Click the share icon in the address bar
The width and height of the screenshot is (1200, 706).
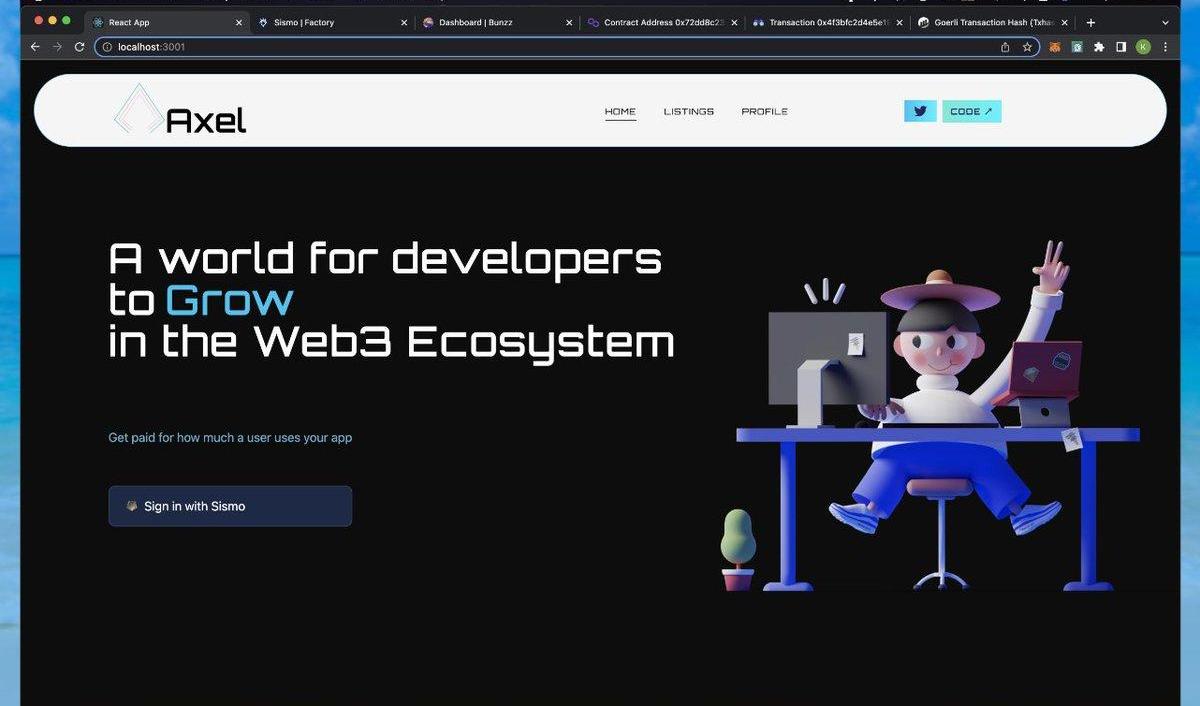(1005, 47)
